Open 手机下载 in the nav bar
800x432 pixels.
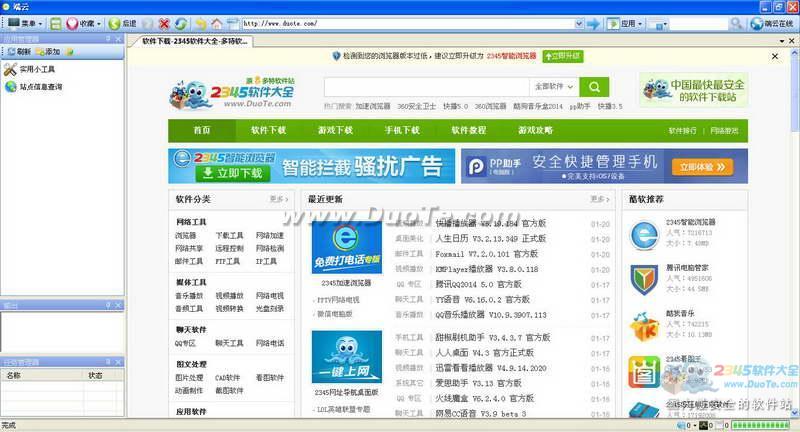pyautogui.click(x=402, y=131)
